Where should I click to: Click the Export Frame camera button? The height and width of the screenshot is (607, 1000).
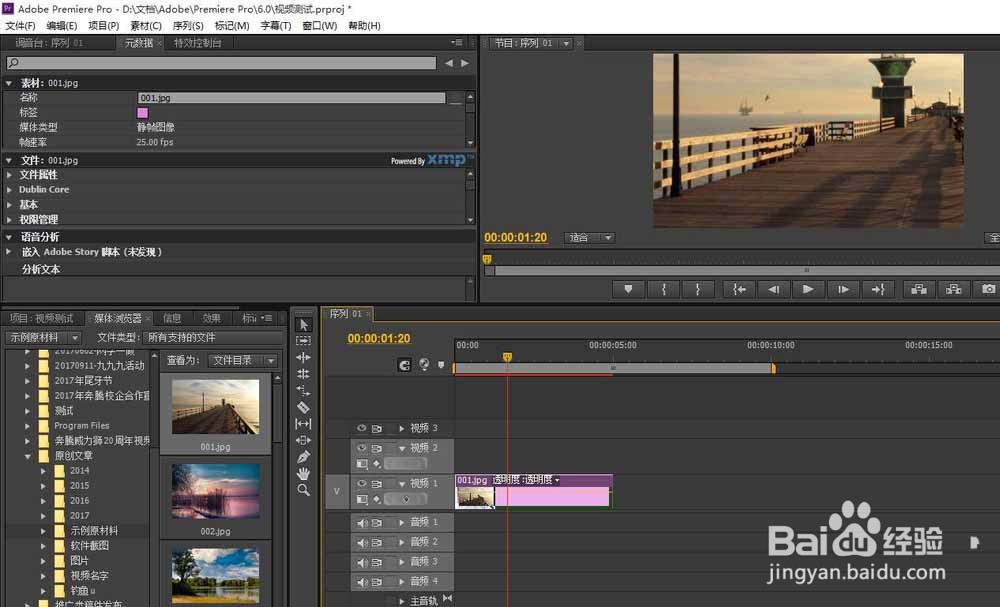click(x=988, y=289)
